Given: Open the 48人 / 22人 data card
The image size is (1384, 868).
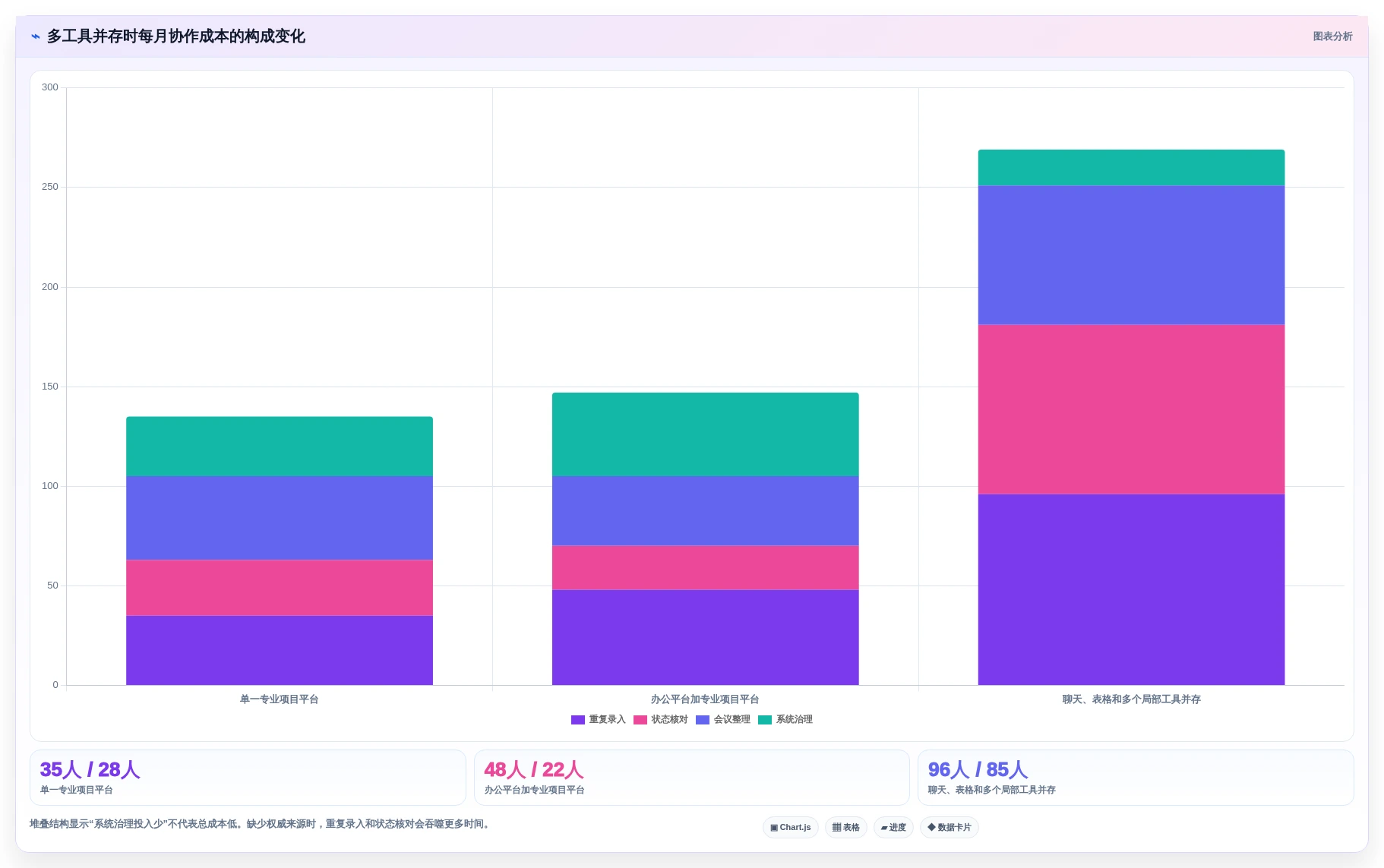Looking at the screenshot, I should click(x=691, y=778).
